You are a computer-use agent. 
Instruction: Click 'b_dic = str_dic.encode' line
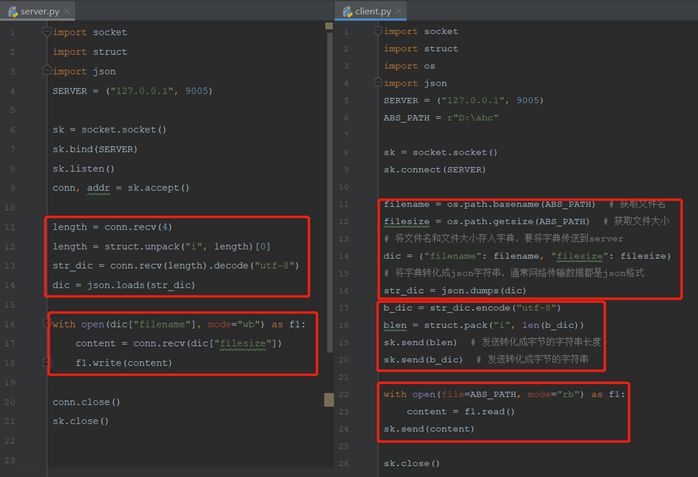pos(472,308)
